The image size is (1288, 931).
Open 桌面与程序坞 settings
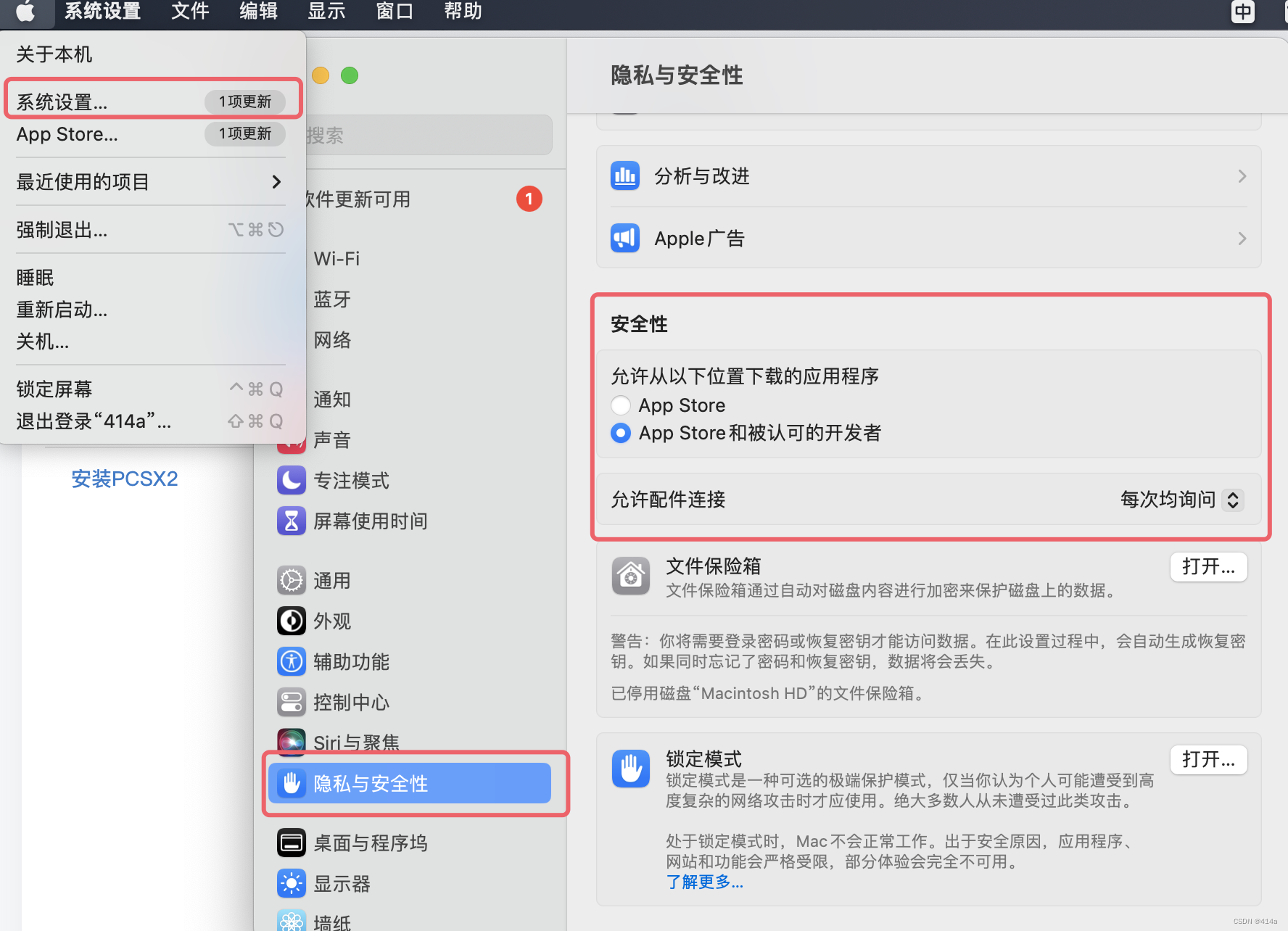tap(292, 843)
